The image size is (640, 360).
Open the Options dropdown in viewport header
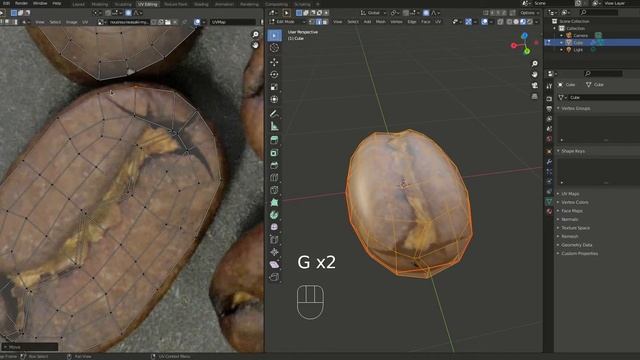pyautogui.click(x=529, y=13)
